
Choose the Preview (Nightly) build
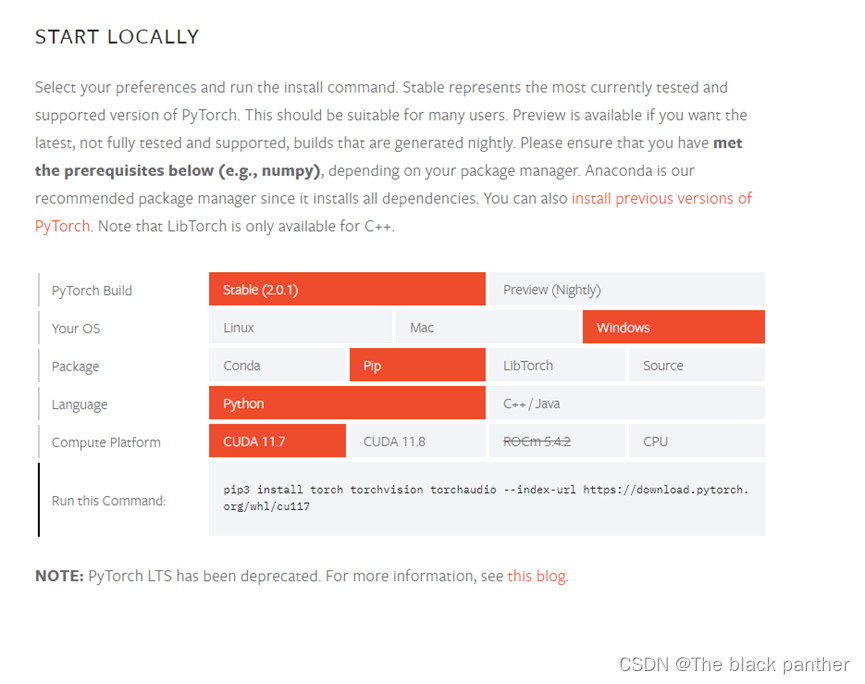point(626,290)
